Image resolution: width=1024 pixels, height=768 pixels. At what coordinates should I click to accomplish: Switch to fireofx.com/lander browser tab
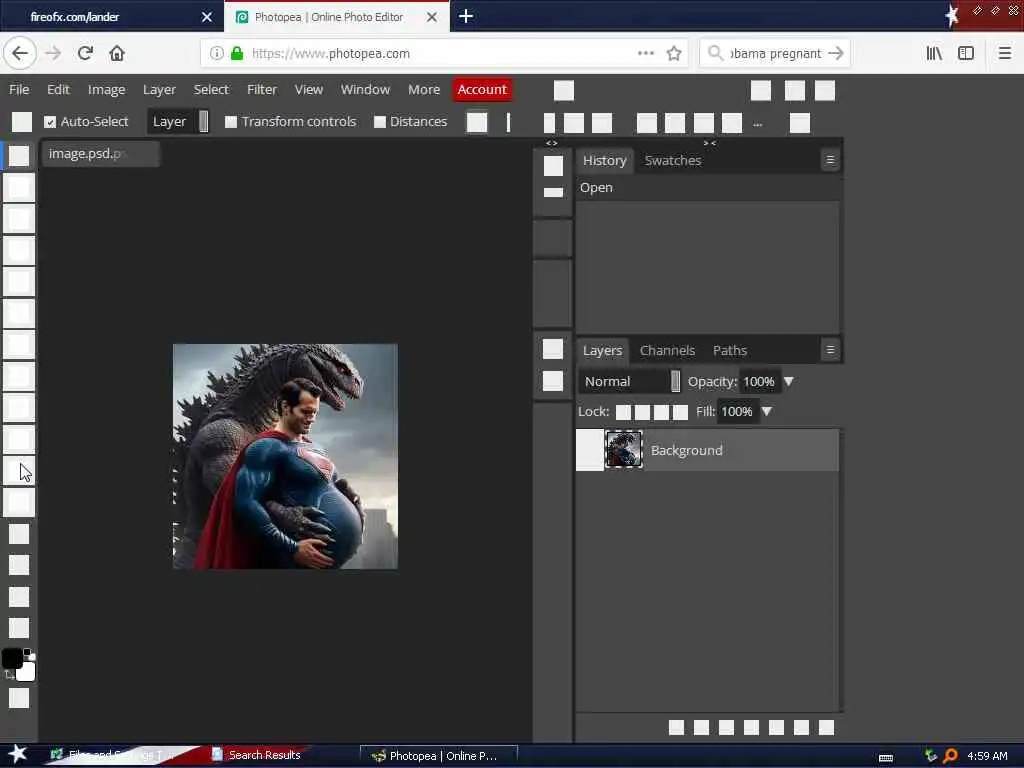pos(111,17)
